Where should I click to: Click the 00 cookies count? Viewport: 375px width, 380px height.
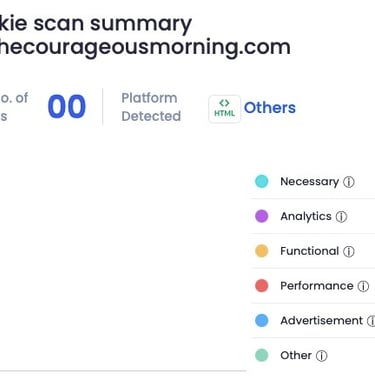click(67, 107)
